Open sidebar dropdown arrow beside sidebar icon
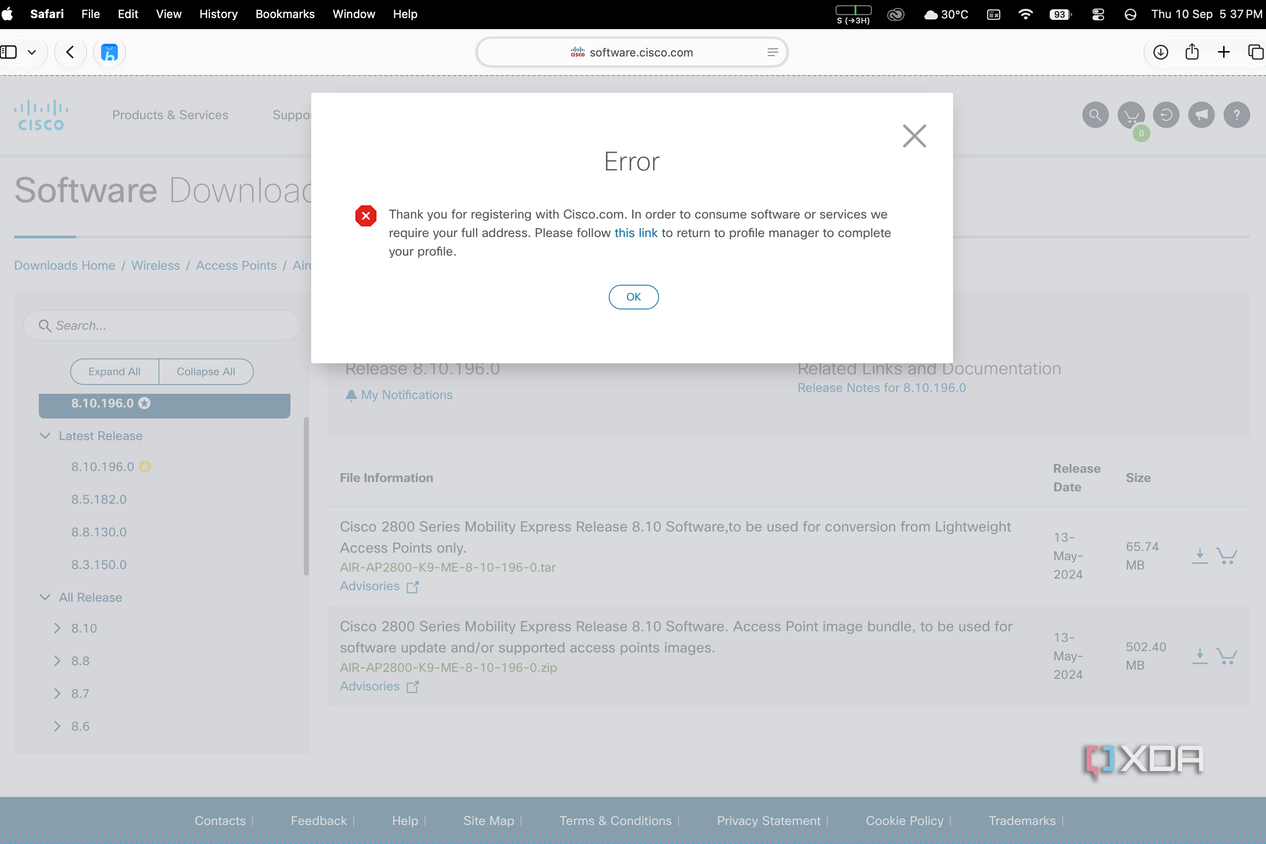 (x=32, y=52)
